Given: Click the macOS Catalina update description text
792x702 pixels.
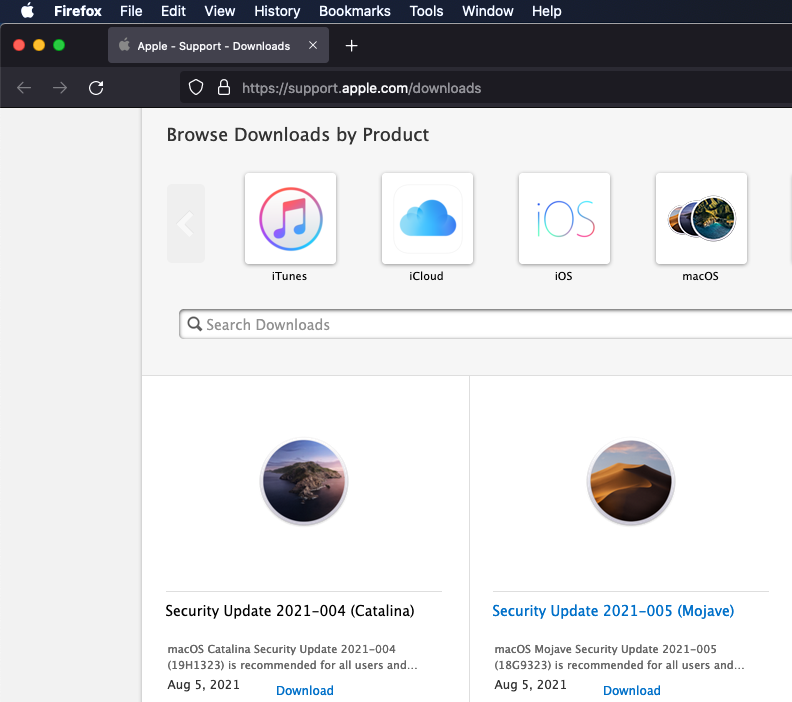Looking at the screenshot, I should (x=292, y=657).
